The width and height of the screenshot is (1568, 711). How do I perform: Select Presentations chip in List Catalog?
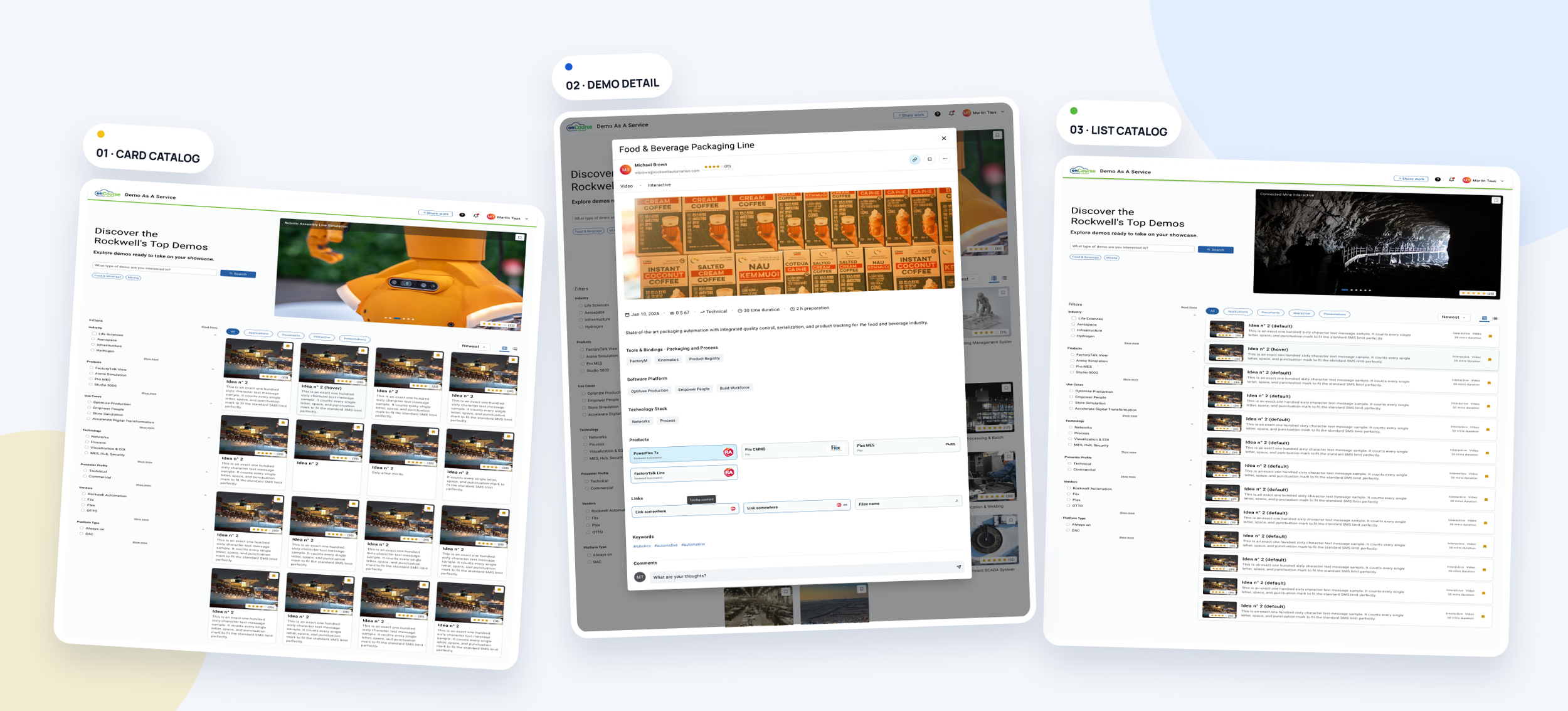pos(1335,314)
